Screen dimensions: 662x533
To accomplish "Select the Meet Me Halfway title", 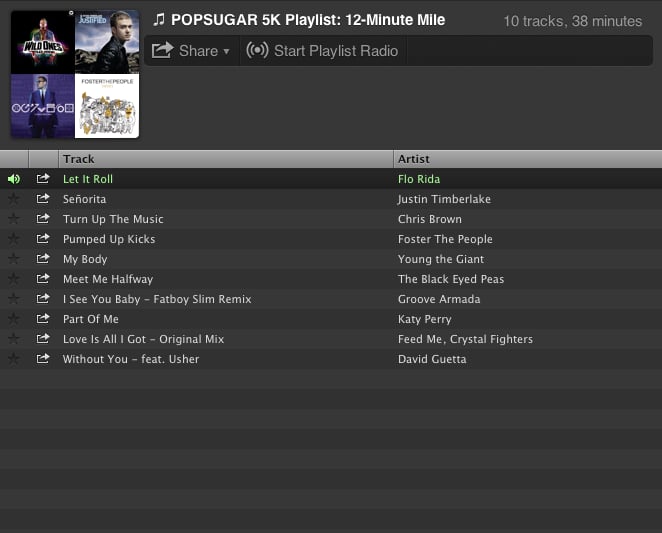I will (108, 279).
